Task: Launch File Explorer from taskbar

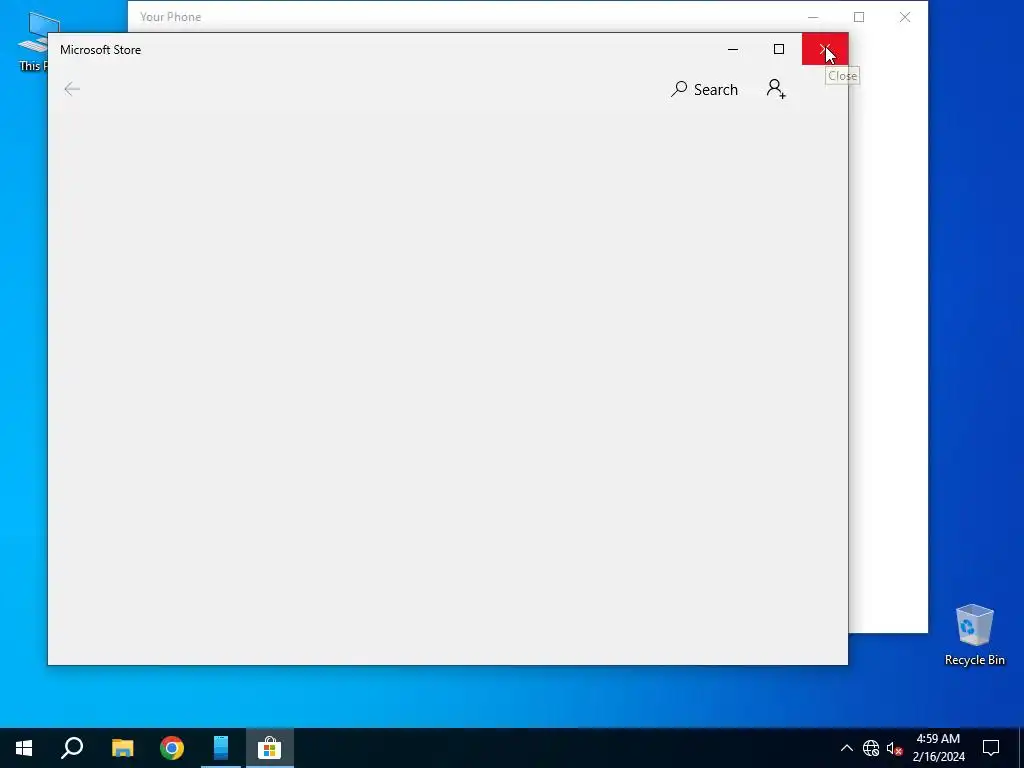Action: pos(122,748)
